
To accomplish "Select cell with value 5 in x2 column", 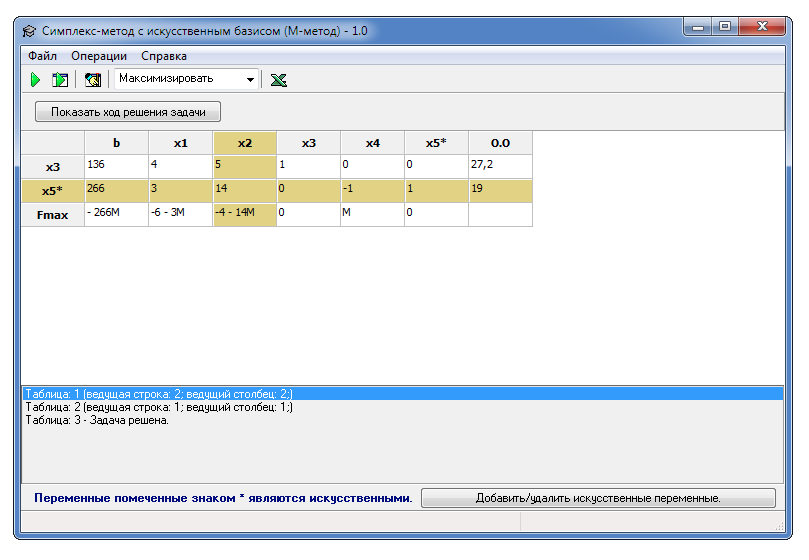I will 245,167.
